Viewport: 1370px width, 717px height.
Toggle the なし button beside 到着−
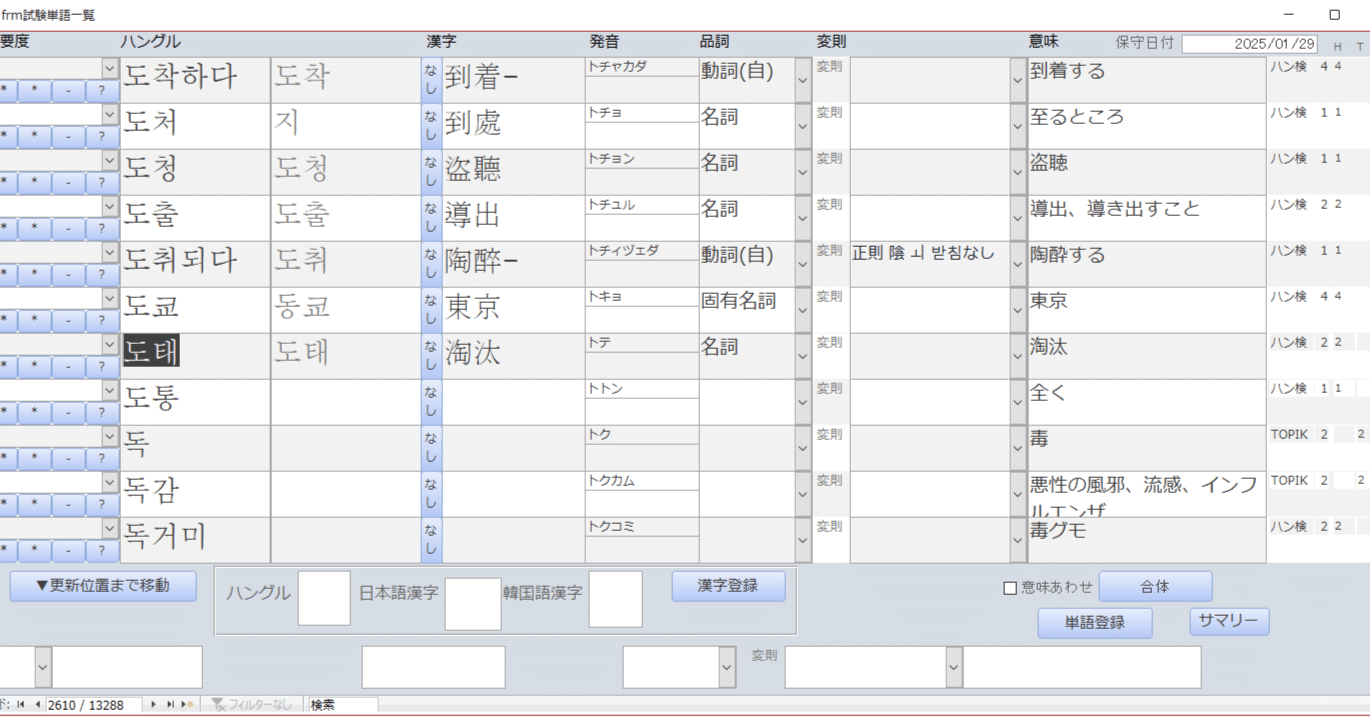(431, 80)
